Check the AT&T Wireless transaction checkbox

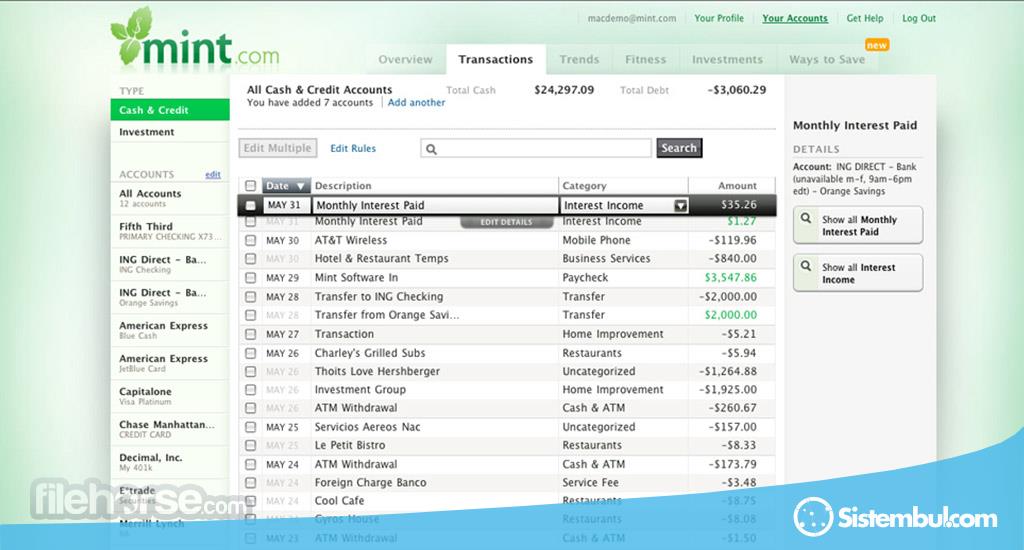tap(250, 240)
